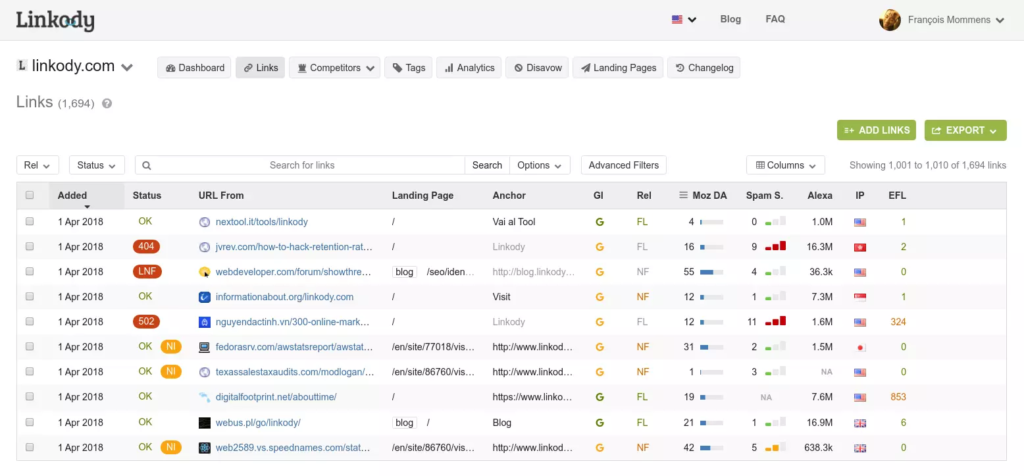1024x476 pixels.
Task: Select the checkbox for digitalfootprint.net row
Action: [x=30, y=397]
